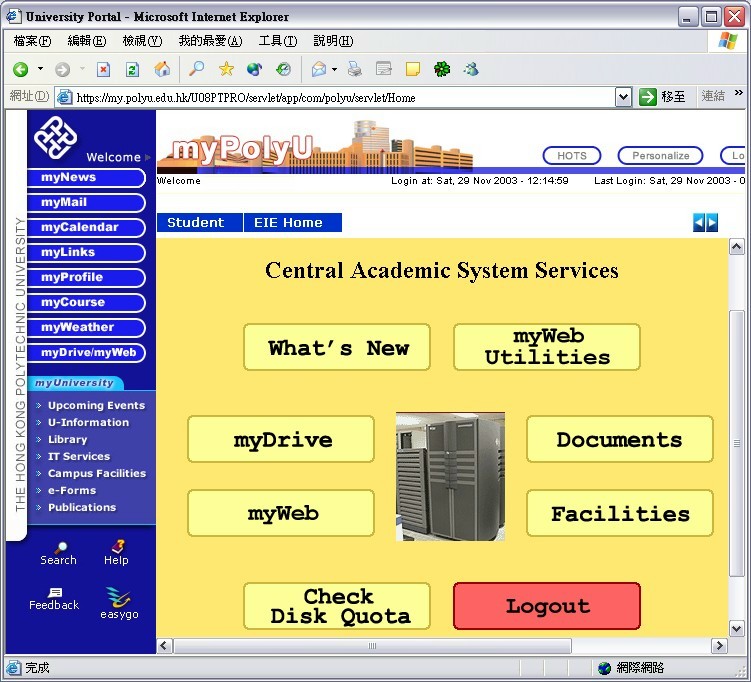Screen dimensions: 751x682
Task: Open the 檢視(V) menu
Action: click(142, 41)
